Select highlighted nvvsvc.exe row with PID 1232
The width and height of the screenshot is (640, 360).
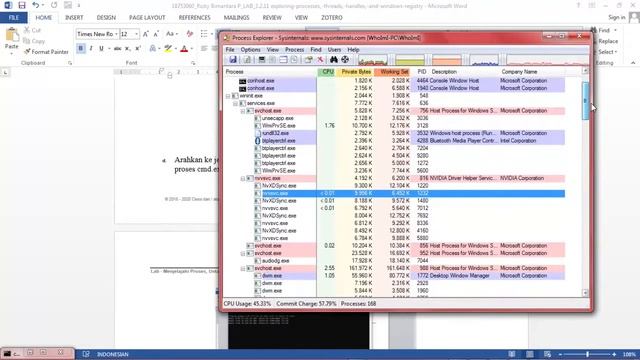pos(394,193)
